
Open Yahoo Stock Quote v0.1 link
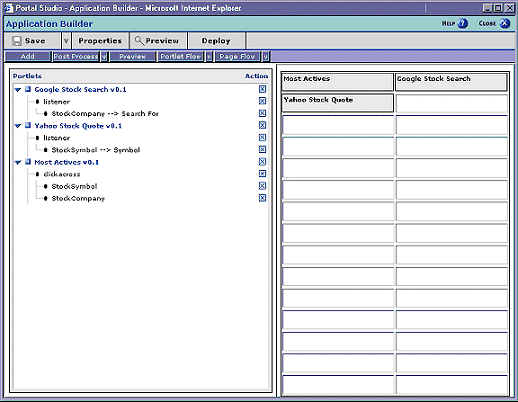(78, 126)
